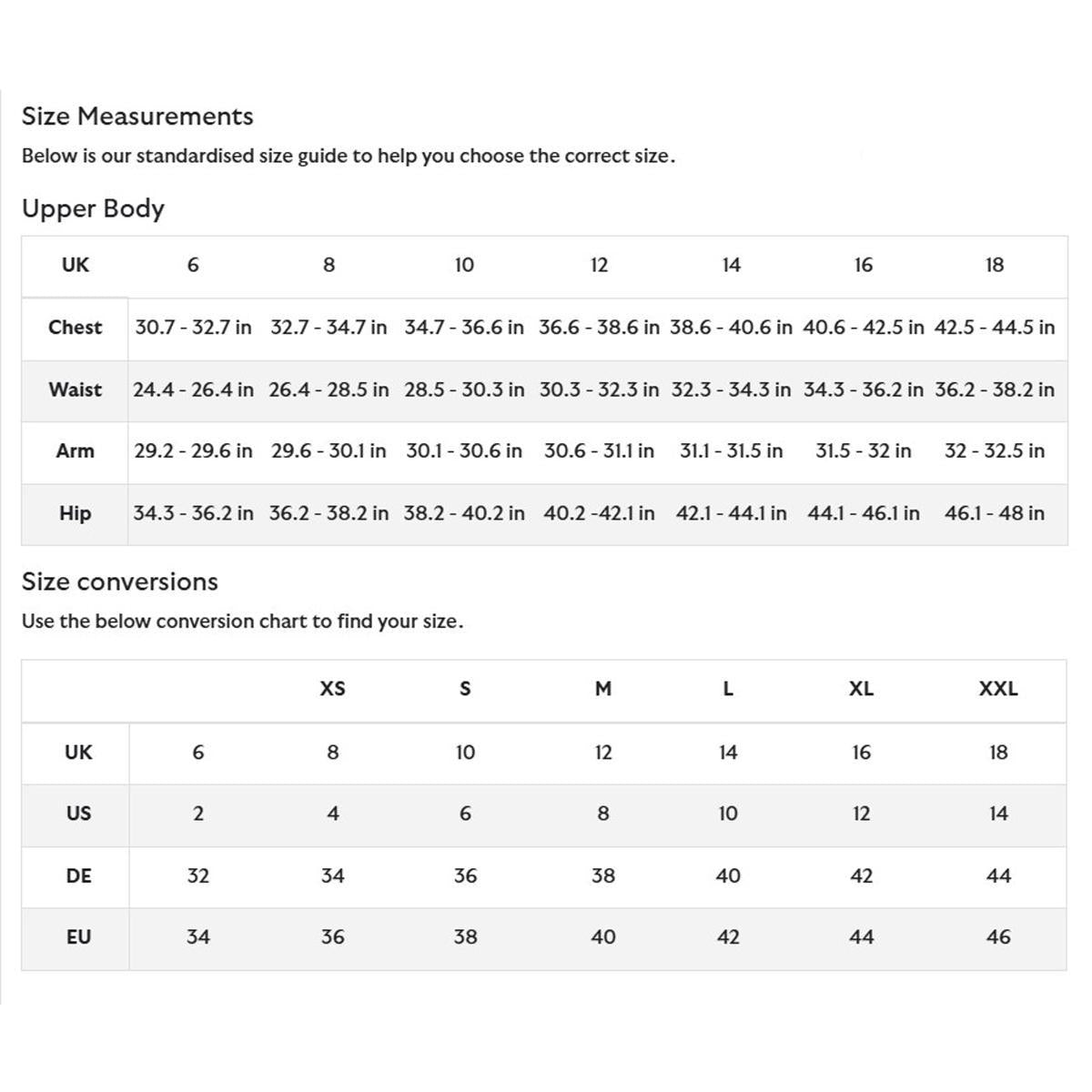This screenshot has width=1092, height=1092.
Task: Select arm measurement 31.5 - 32 in
Action: coord(863,451)
